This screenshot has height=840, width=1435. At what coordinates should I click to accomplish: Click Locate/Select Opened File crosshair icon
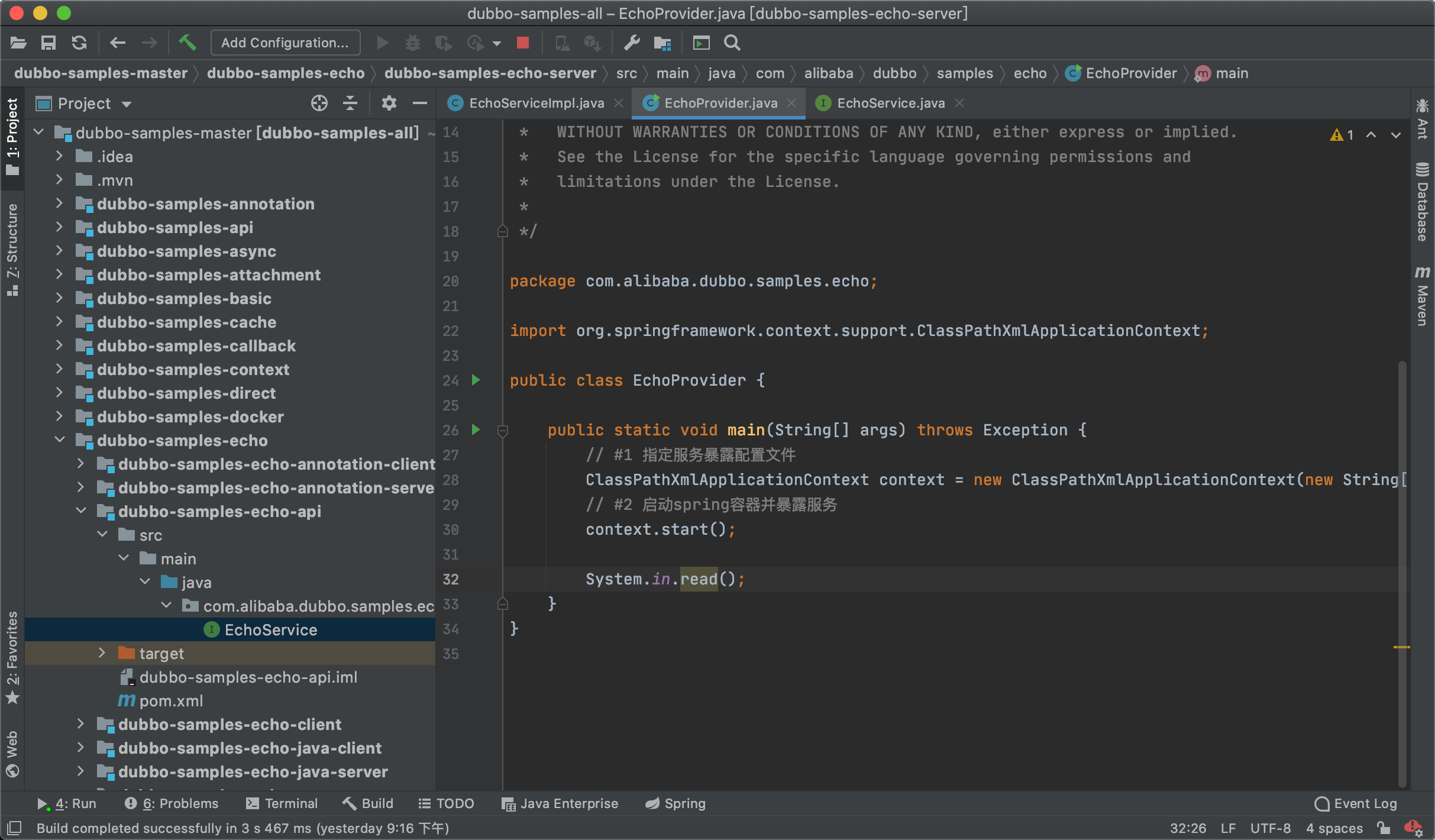click(x=319, y=104)
